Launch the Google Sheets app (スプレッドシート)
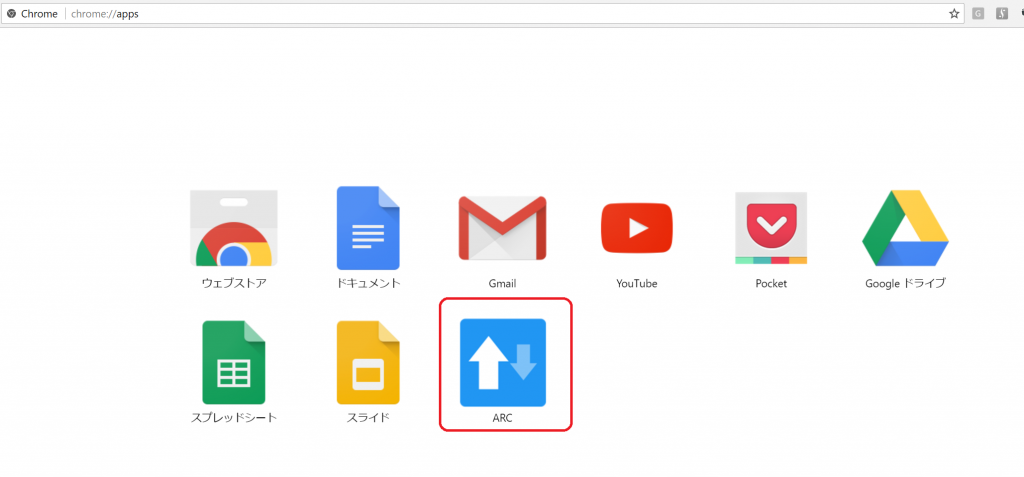 tap(233, 362)
